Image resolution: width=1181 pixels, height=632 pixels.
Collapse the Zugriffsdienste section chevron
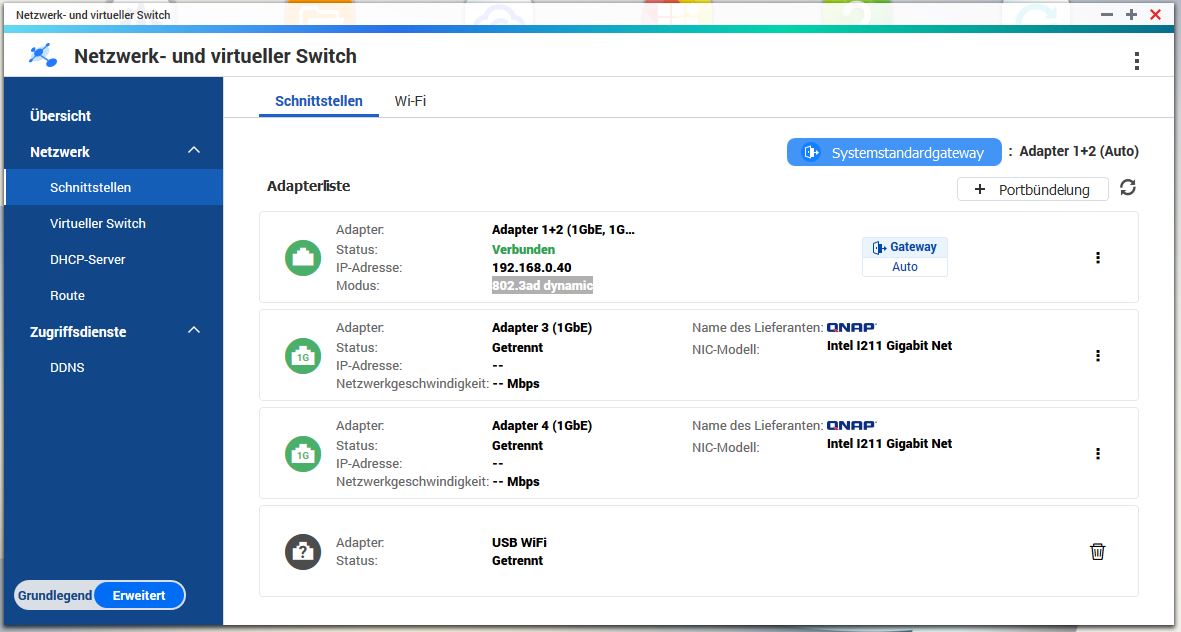194,330
